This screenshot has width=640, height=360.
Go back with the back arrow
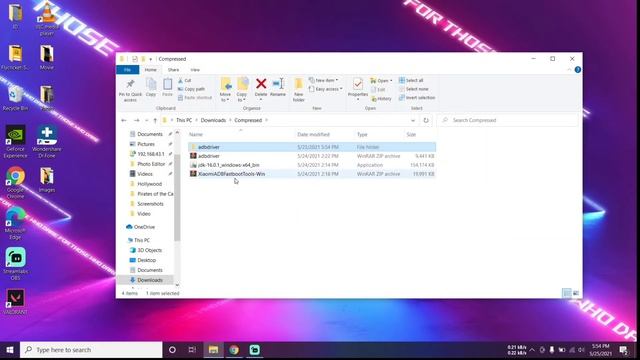(124, 120)
